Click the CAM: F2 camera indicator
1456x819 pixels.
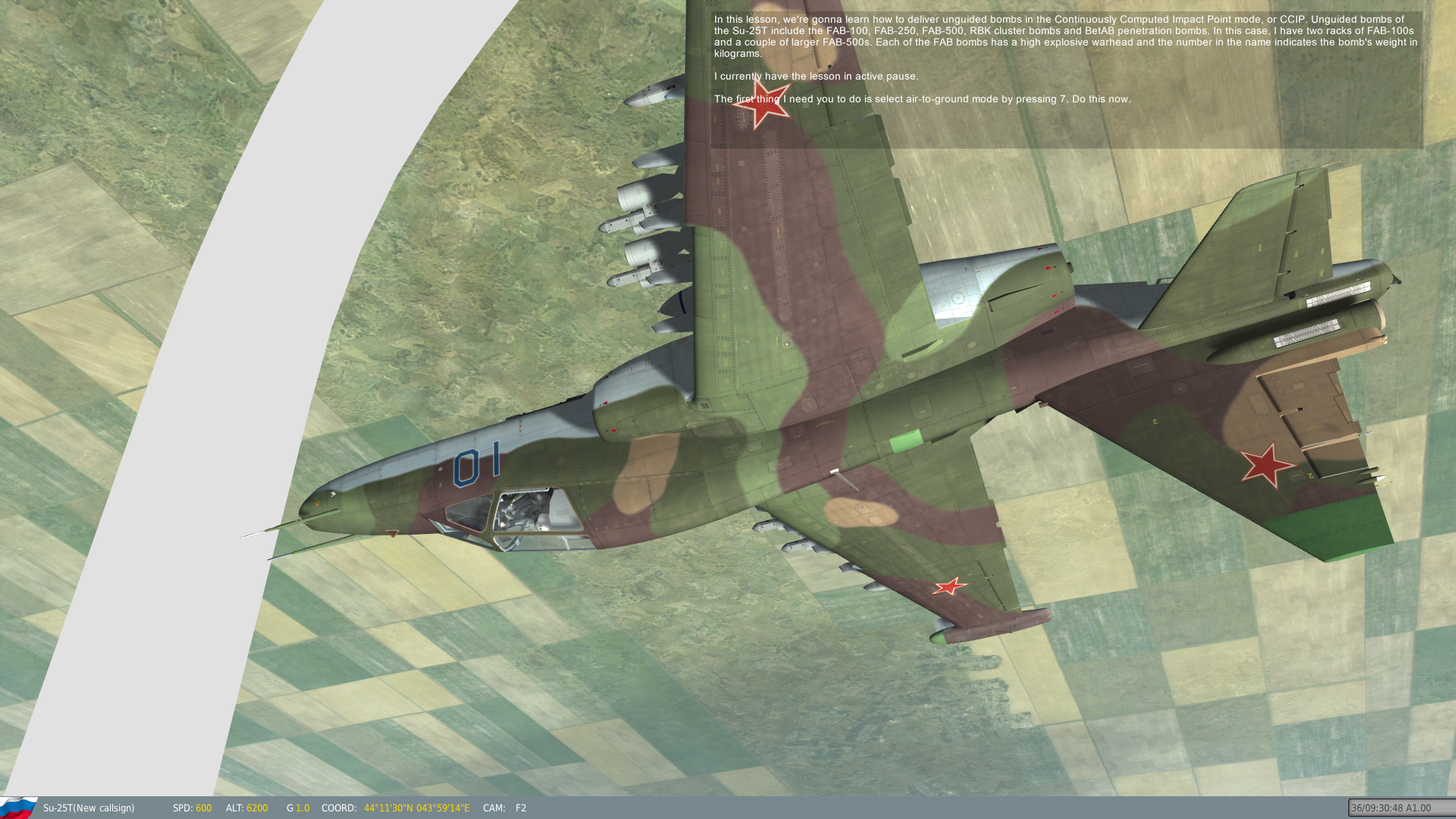click(x=504, y=808)
